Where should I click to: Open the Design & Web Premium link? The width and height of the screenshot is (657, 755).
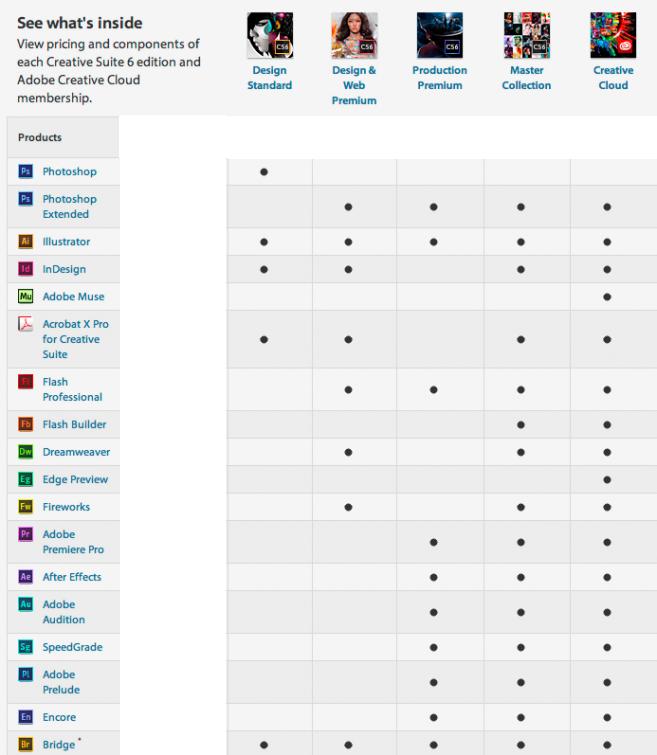coord(354,85)
